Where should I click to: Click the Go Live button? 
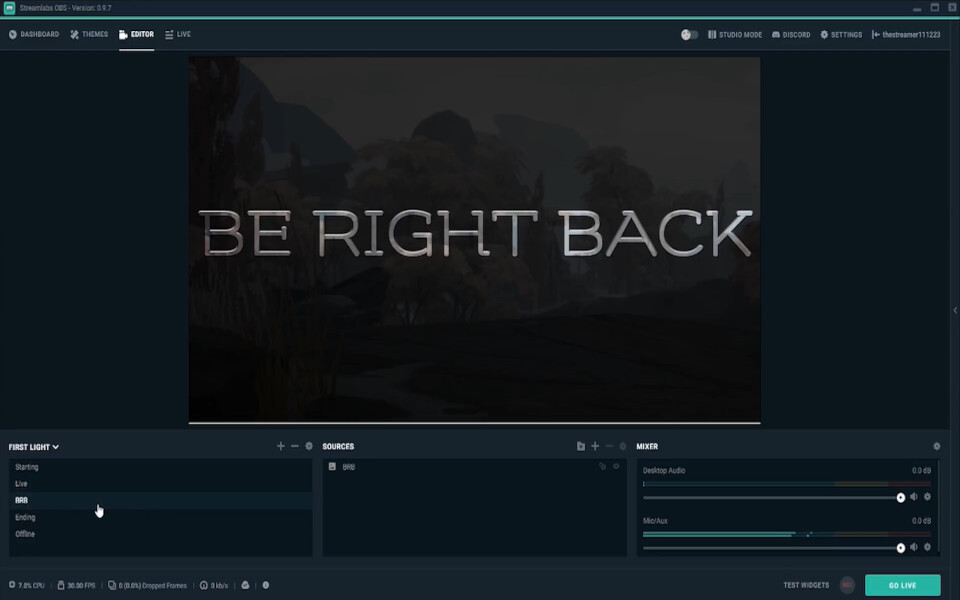point(902,585)
